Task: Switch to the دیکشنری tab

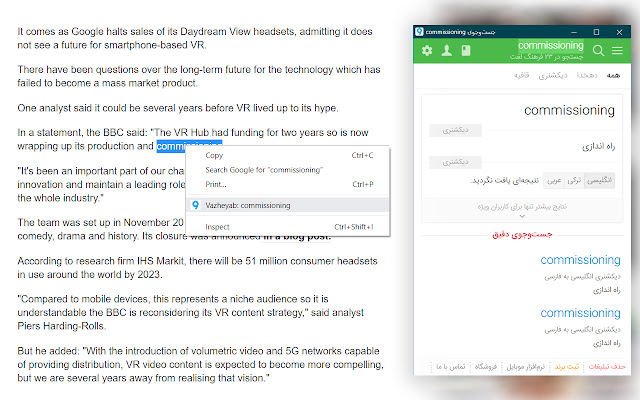Action: [553, 76]
